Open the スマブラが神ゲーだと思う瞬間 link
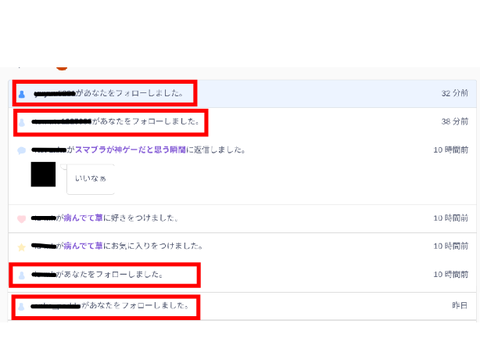The image size is (480, 360). [130, 150]
